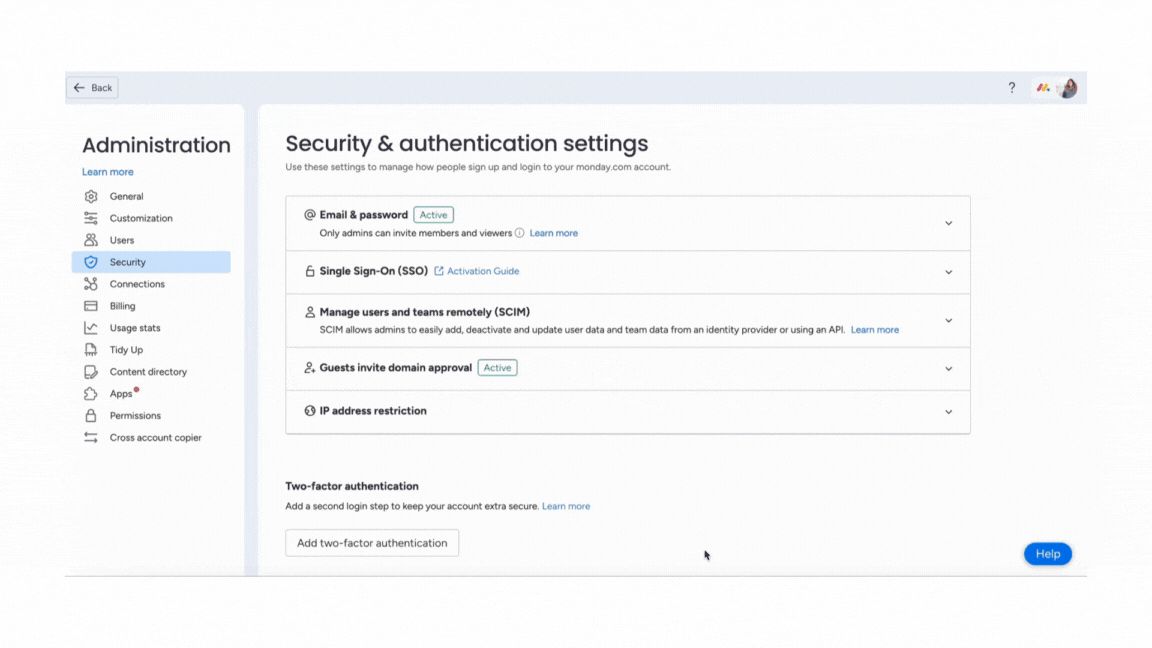The width and height of the screenshot is (1152, 648).
Task: Open the SSO Activation Guide link
Action: (482, 271)
